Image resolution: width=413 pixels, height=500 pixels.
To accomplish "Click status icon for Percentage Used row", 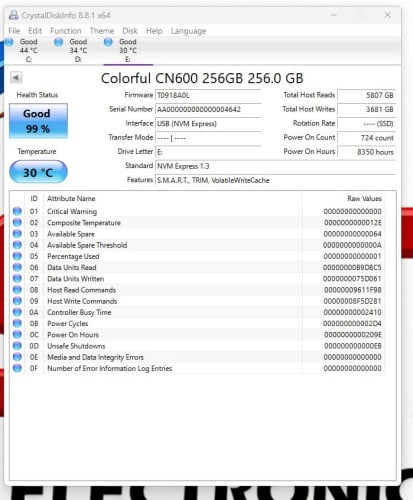I will (17, 256).
